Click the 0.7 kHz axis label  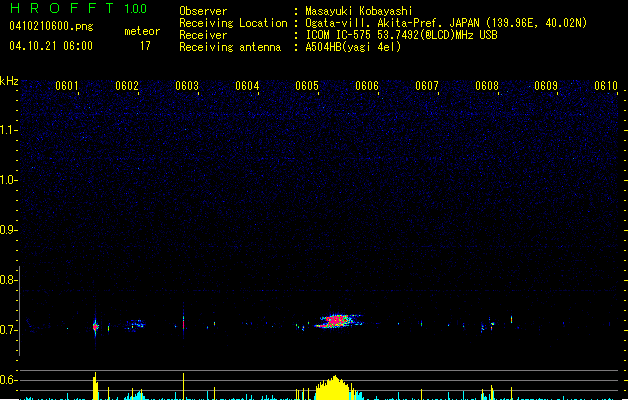tap(8, 330)
